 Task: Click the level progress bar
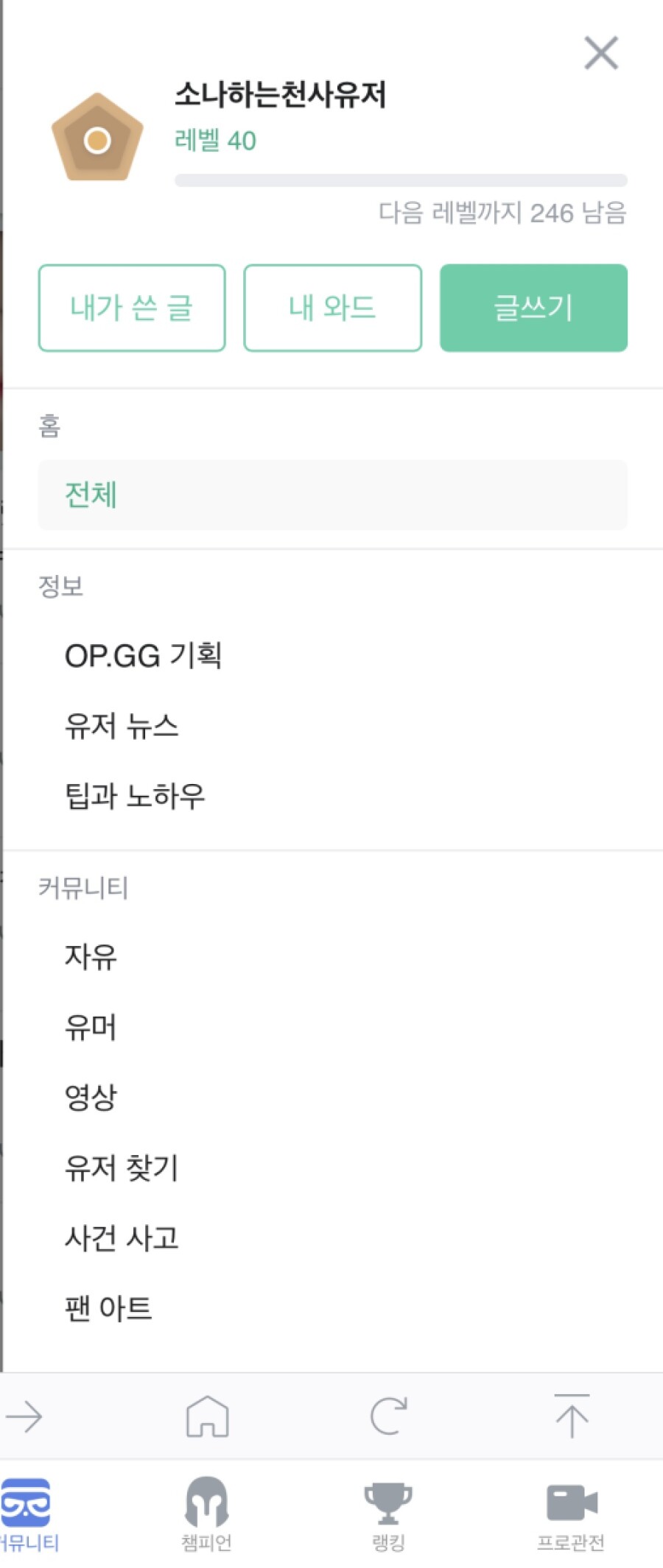pos(401,180)
